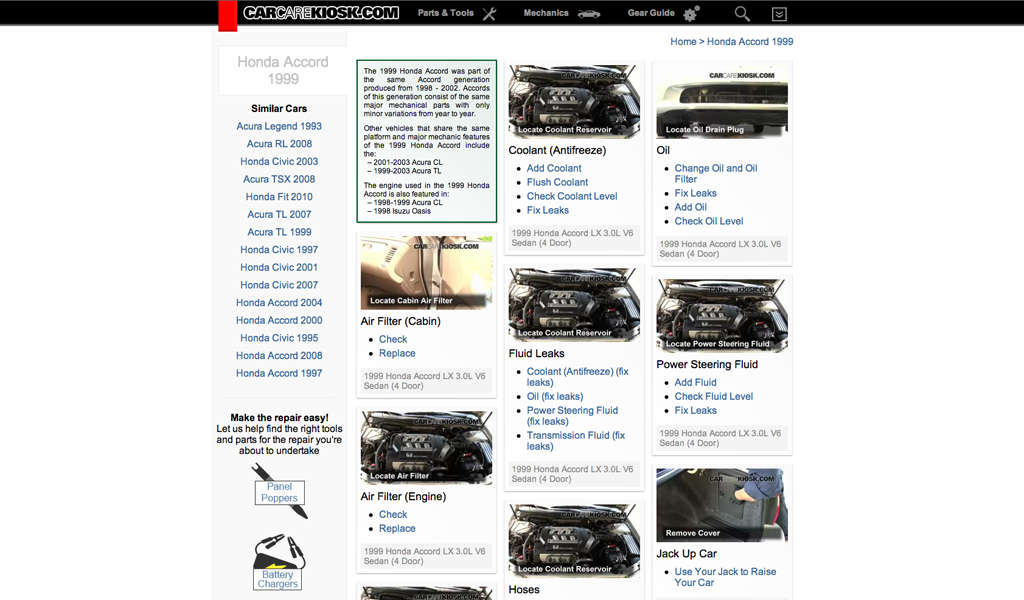Select Change Oil and Oil Filter
Image resolution: width=1024 pixels, height=600 pixels.
[x=717, y=175]
